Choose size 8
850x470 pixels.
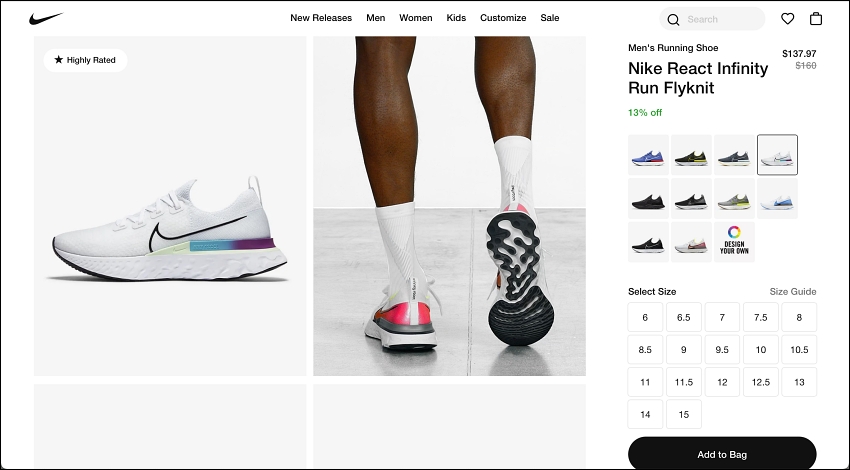799,317
